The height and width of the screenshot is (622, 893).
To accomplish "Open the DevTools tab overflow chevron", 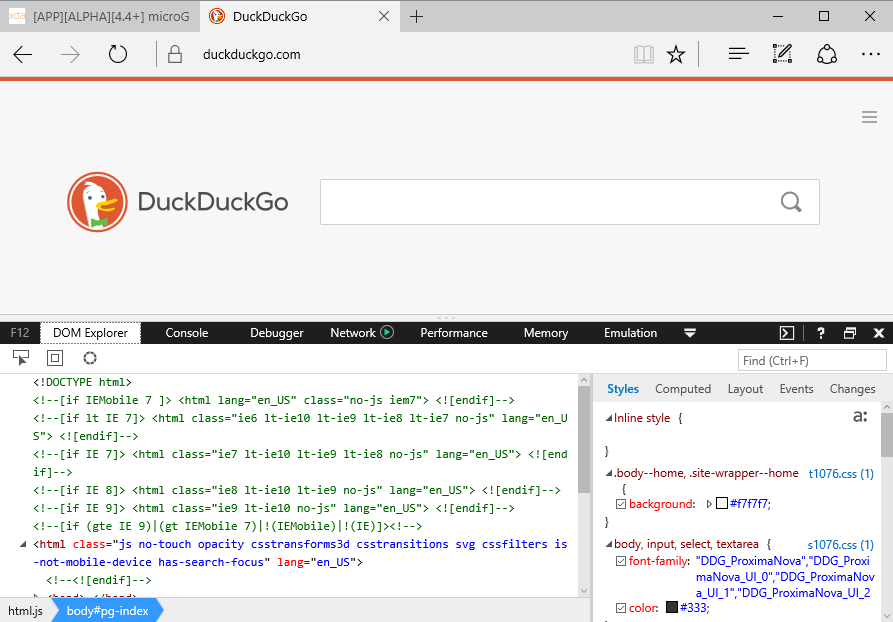I will tap(690, 332).
